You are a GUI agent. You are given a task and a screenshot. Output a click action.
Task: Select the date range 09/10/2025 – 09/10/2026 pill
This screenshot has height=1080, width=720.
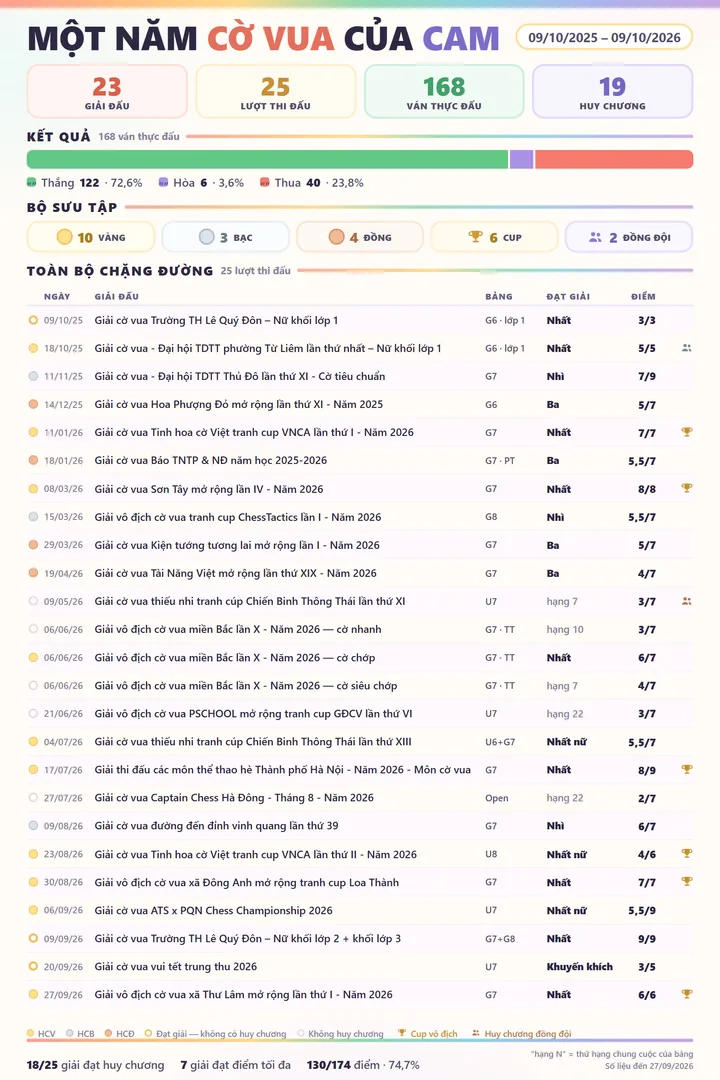(604, 37)
